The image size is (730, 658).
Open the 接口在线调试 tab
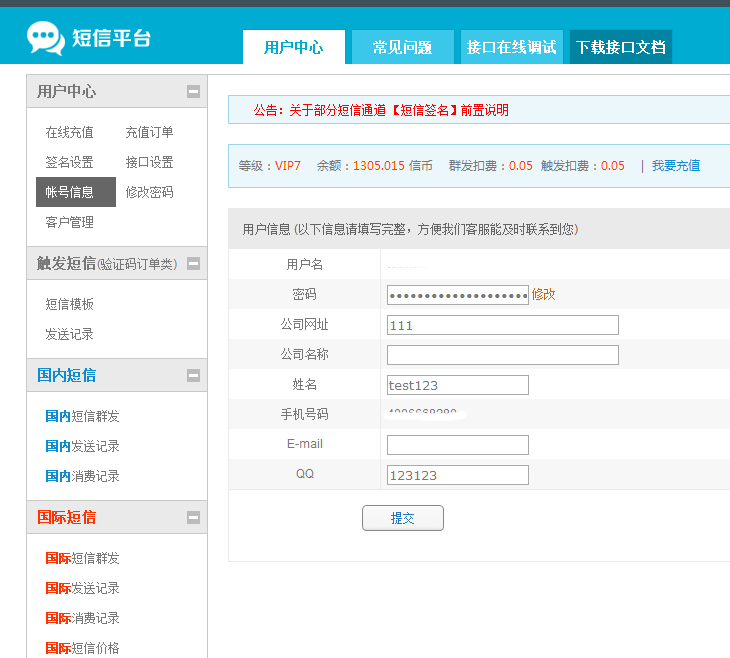511,47
